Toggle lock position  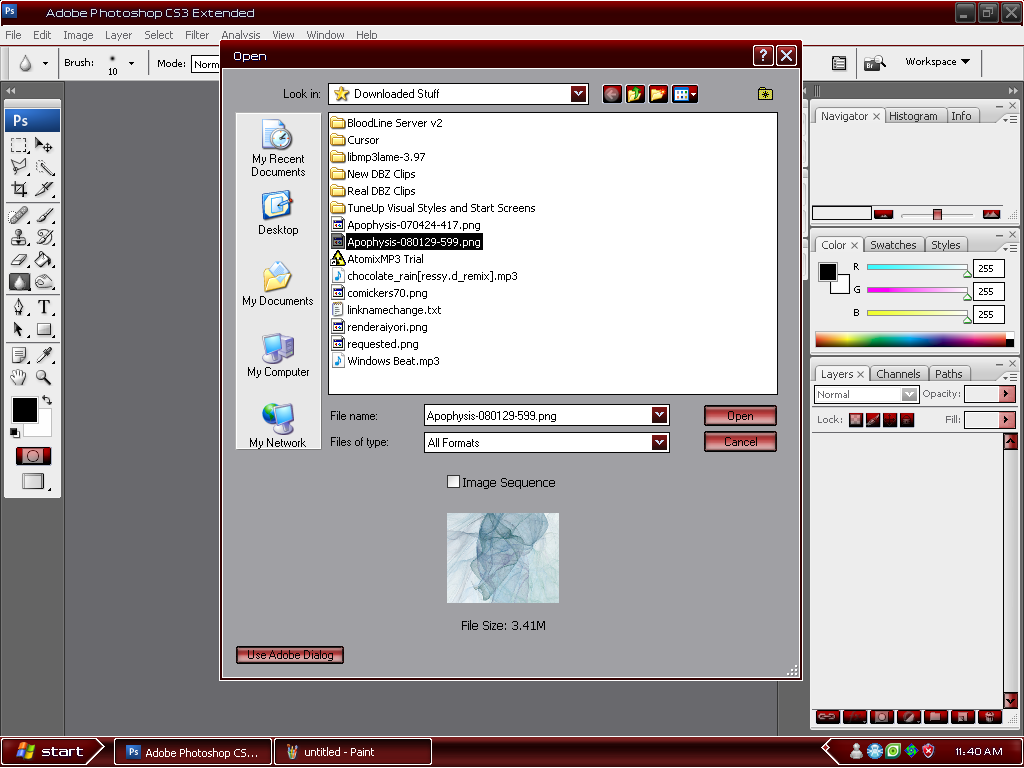tap(890, 420)
